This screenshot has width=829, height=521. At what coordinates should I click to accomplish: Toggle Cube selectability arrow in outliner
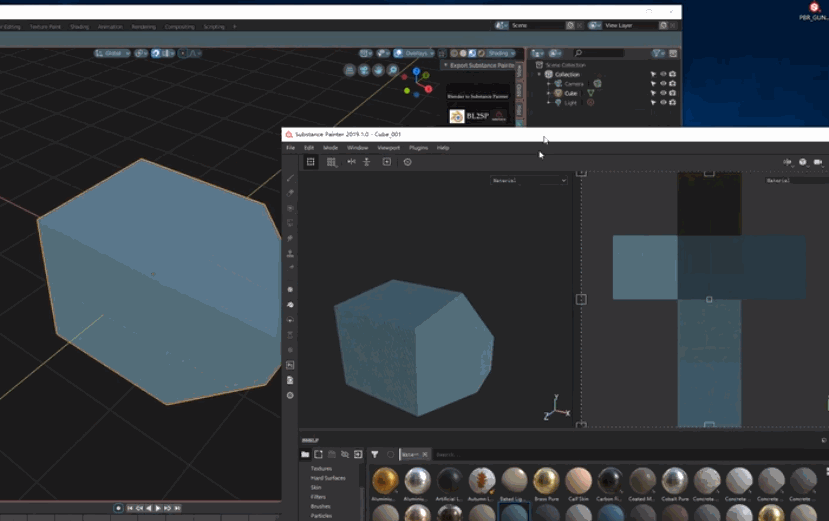click(x=653, y=93)
